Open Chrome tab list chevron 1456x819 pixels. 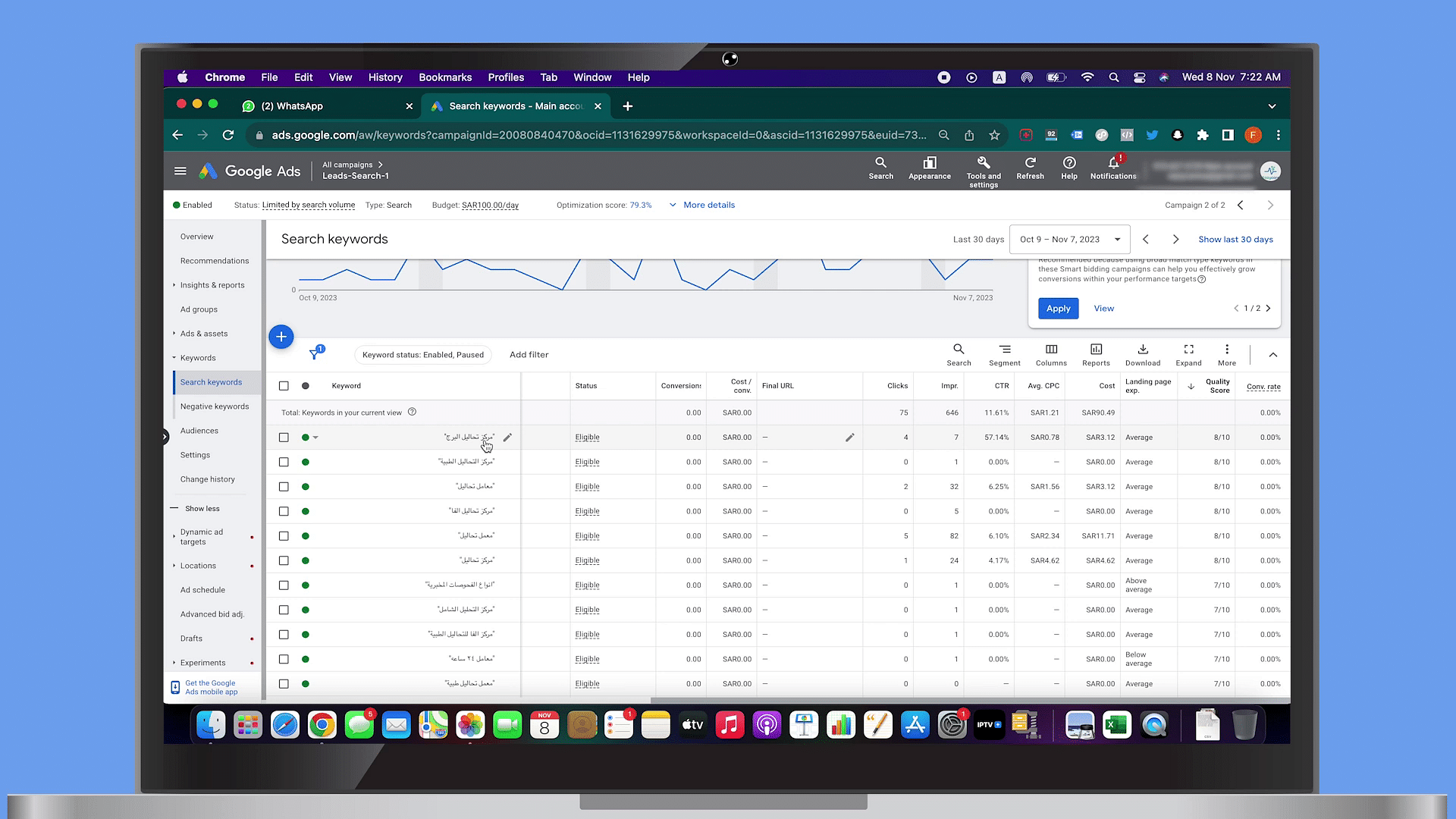[1272, 106]
